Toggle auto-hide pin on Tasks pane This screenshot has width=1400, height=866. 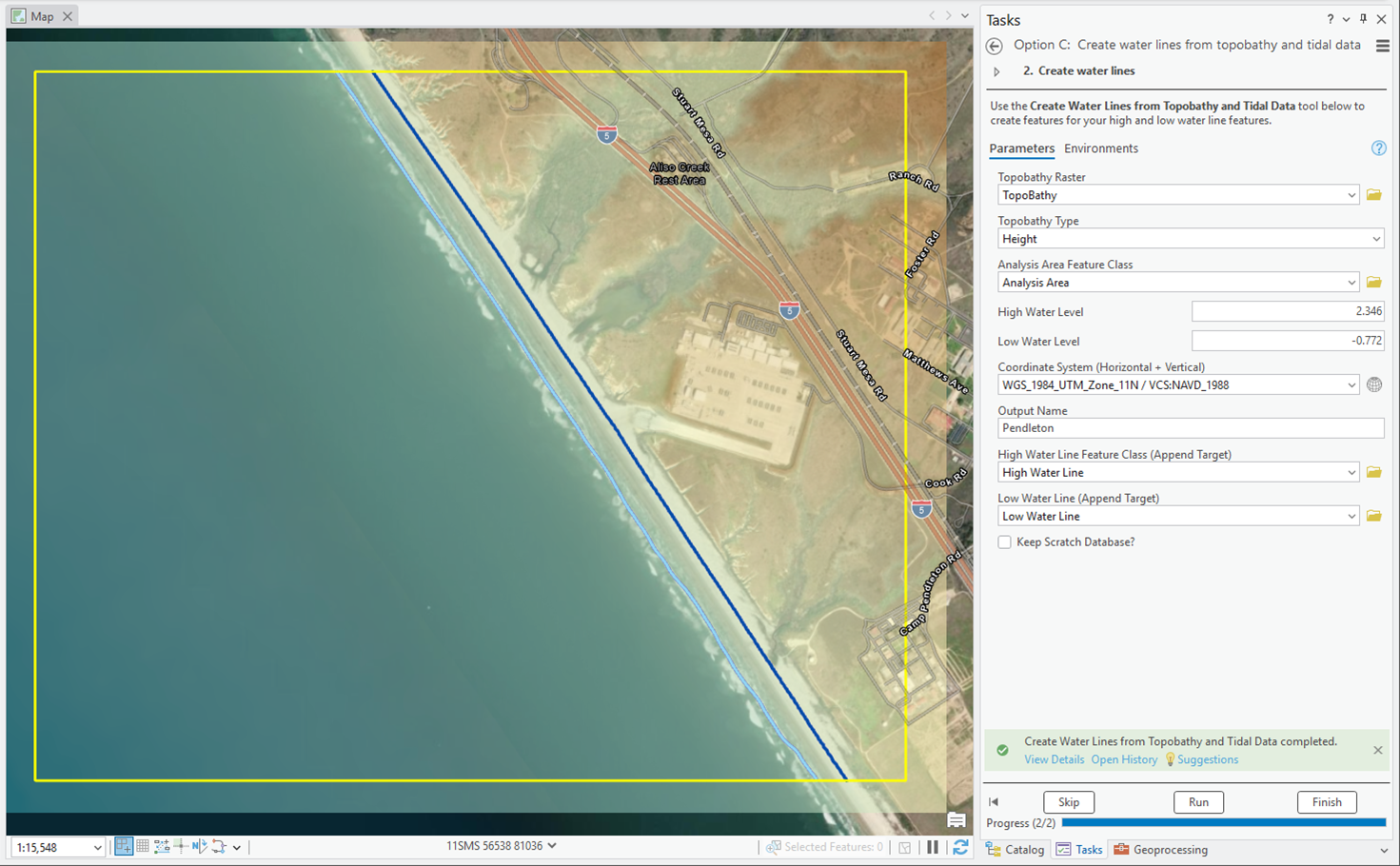1363,19
